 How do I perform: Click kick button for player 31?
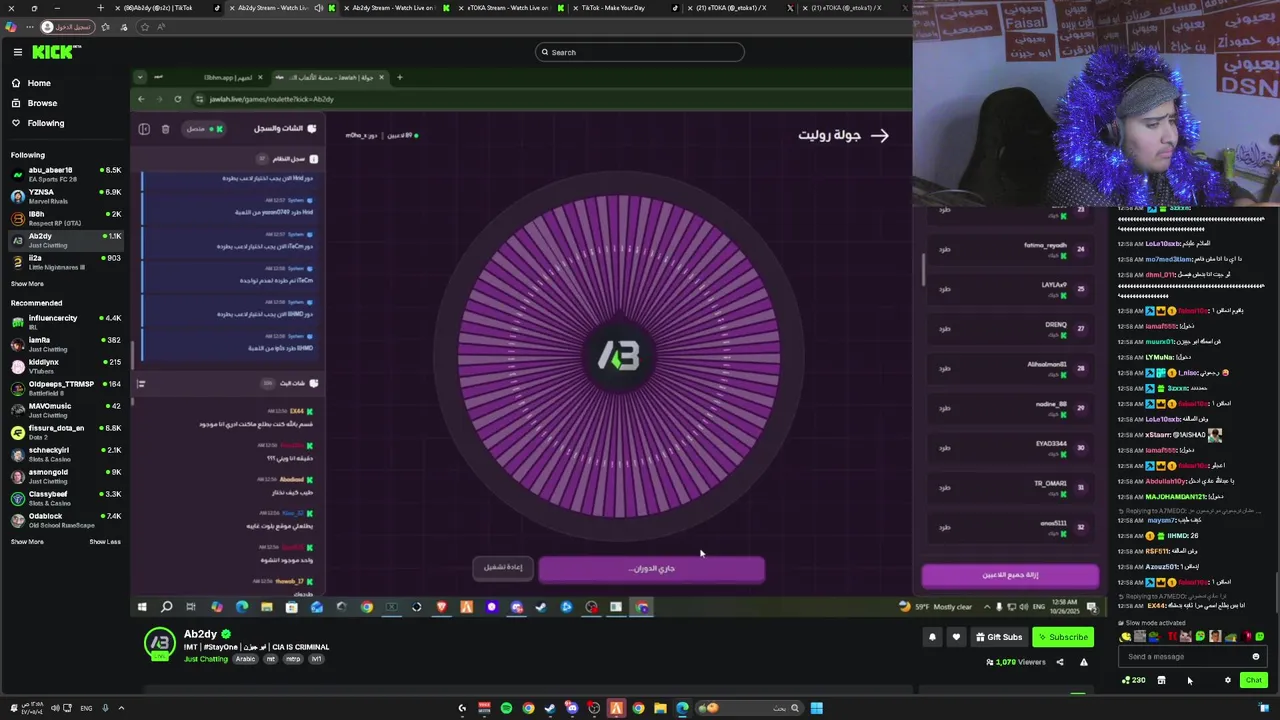click(944, 487)
